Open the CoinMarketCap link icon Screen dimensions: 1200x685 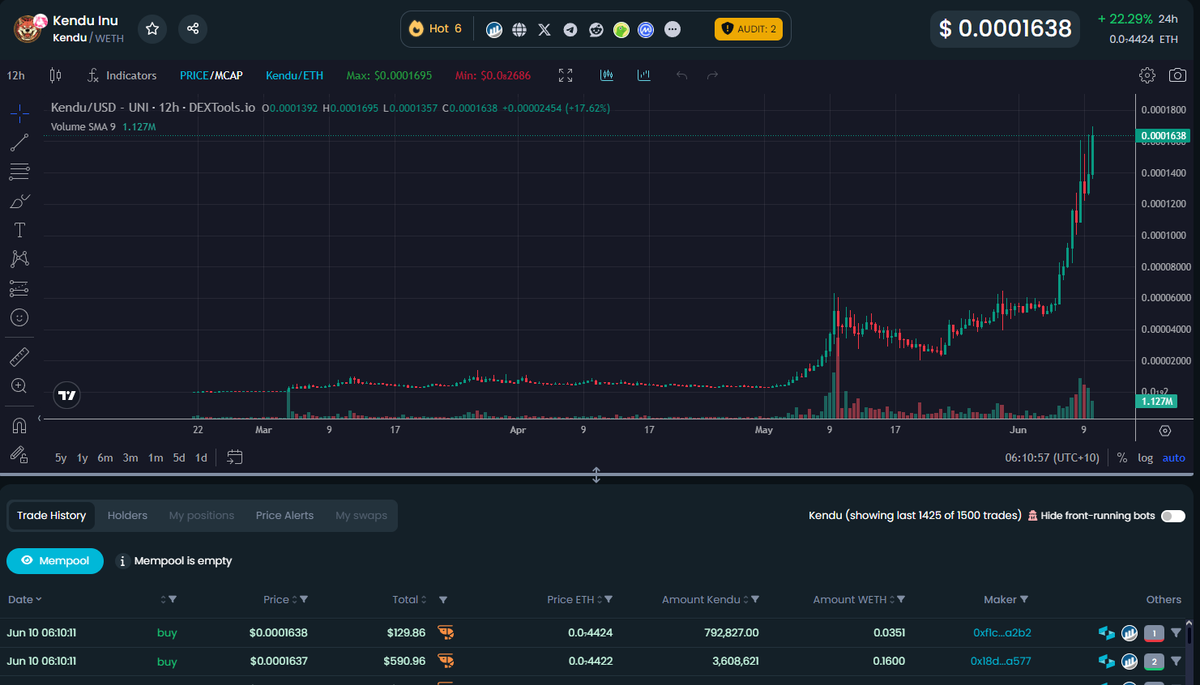click(647, 30)
